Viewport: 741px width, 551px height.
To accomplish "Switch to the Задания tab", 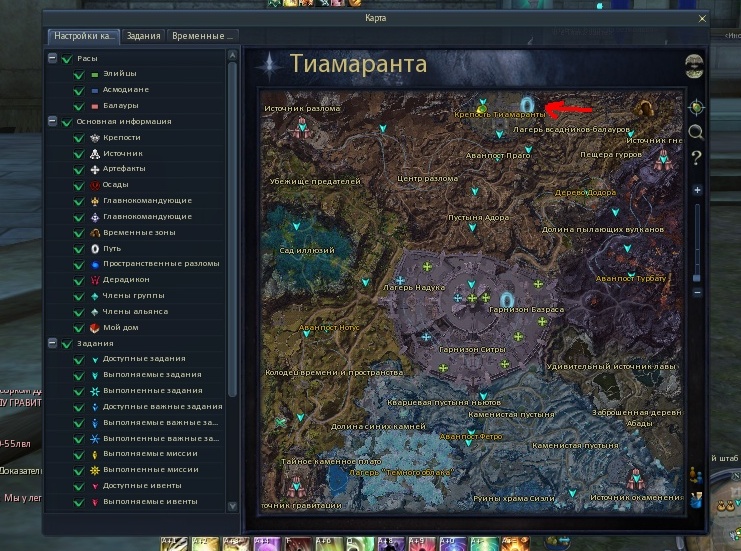I will pos(143,36).
